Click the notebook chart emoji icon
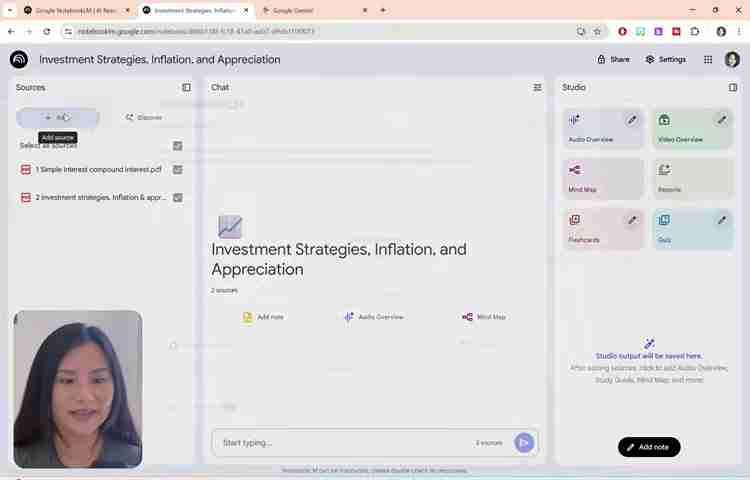 [230, 227]
